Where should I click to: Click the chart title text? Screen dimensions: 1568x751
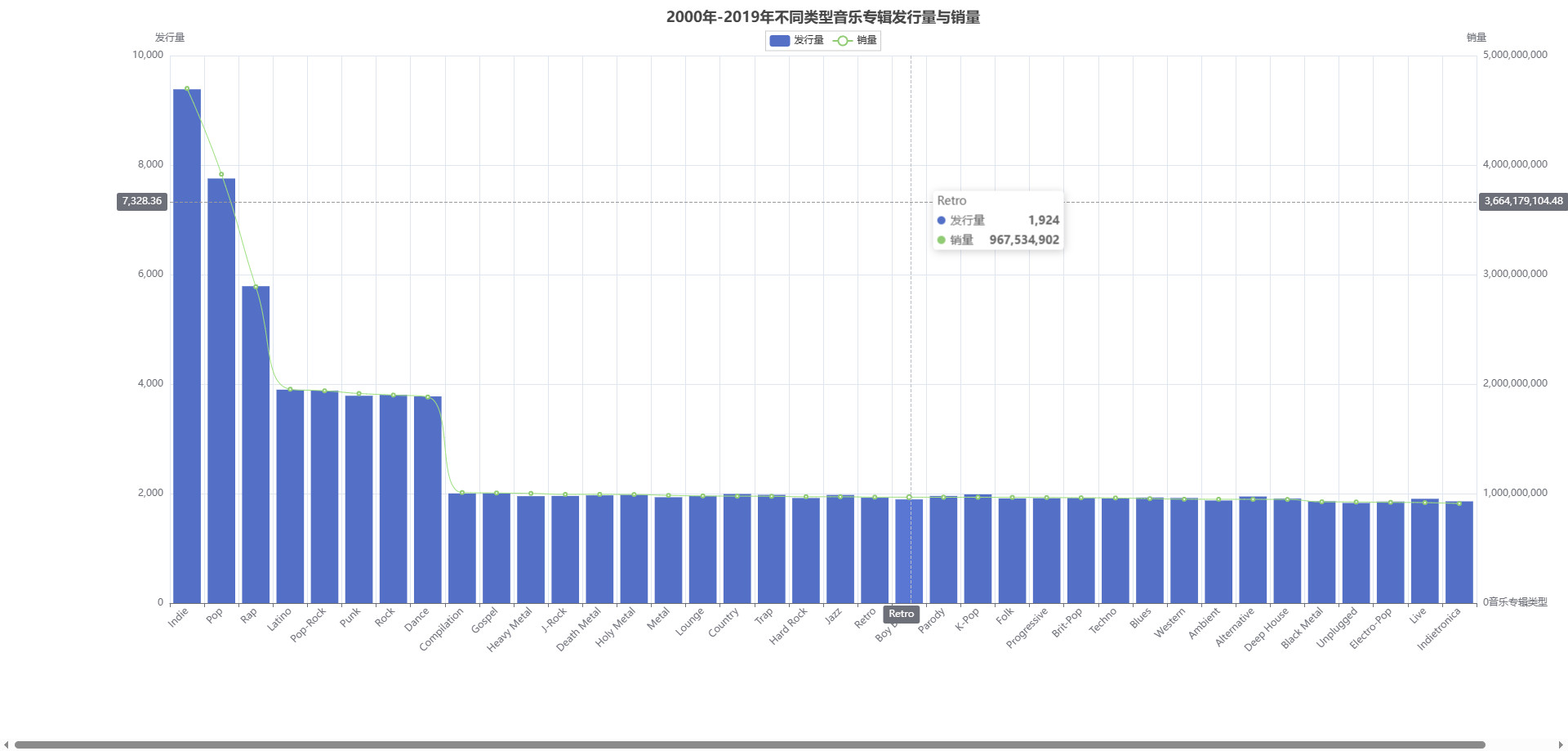click(823, 17)
